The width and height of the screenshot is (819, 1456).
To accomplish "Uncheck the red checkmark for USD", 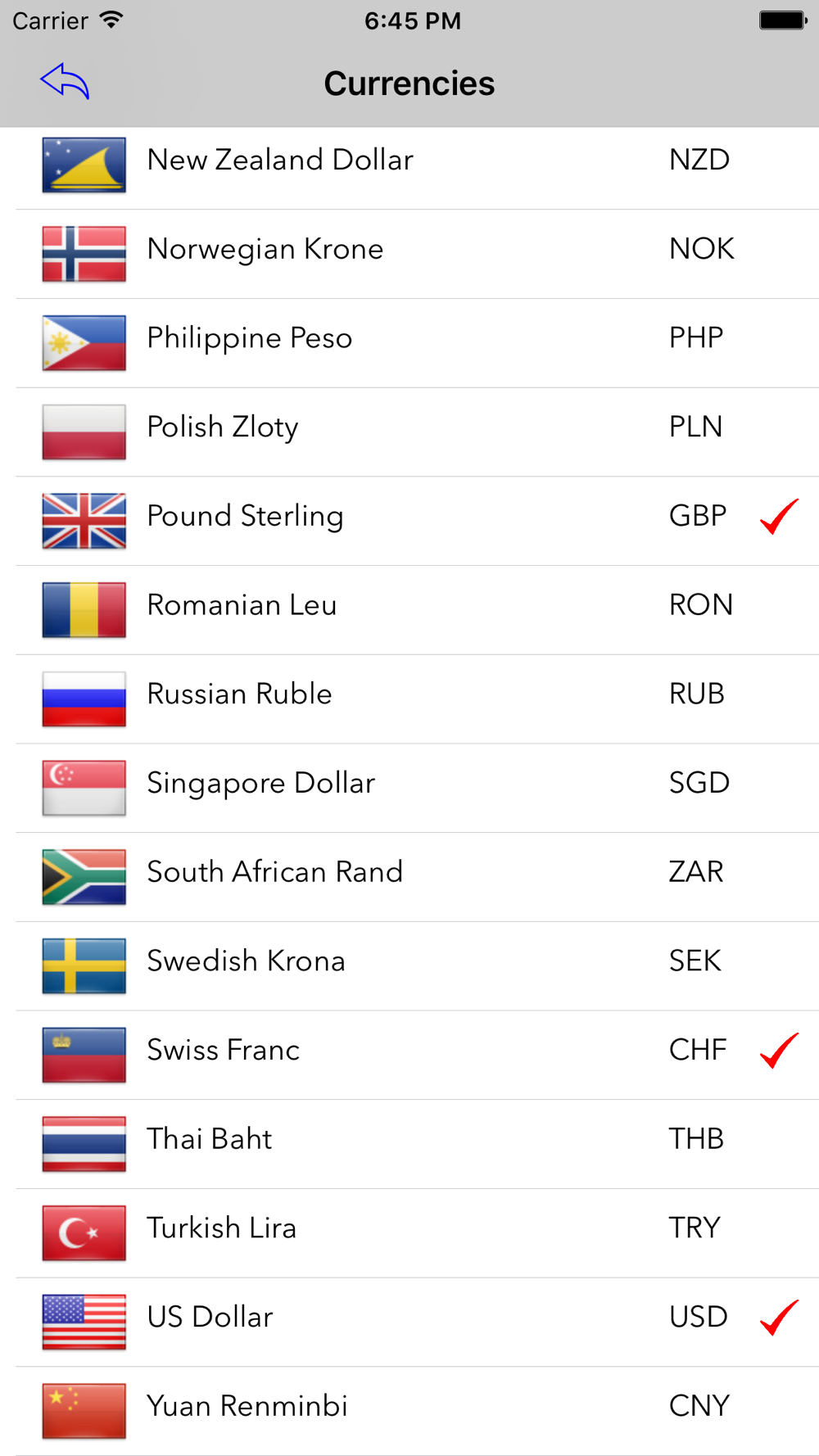I will click(x=779, y=1318).
